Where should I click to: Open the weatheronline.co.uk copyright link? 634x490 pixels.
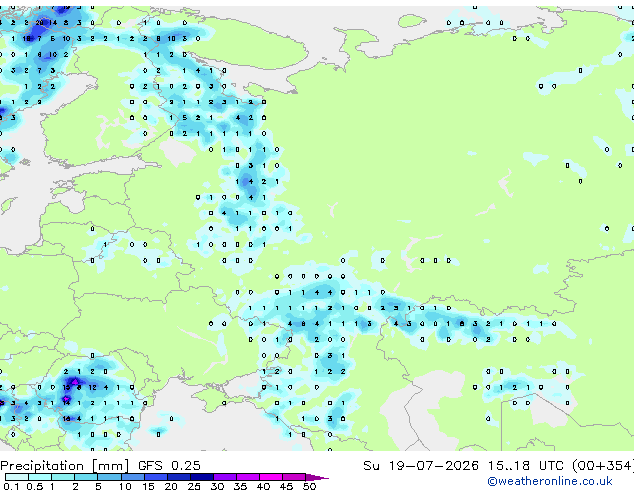550,481
